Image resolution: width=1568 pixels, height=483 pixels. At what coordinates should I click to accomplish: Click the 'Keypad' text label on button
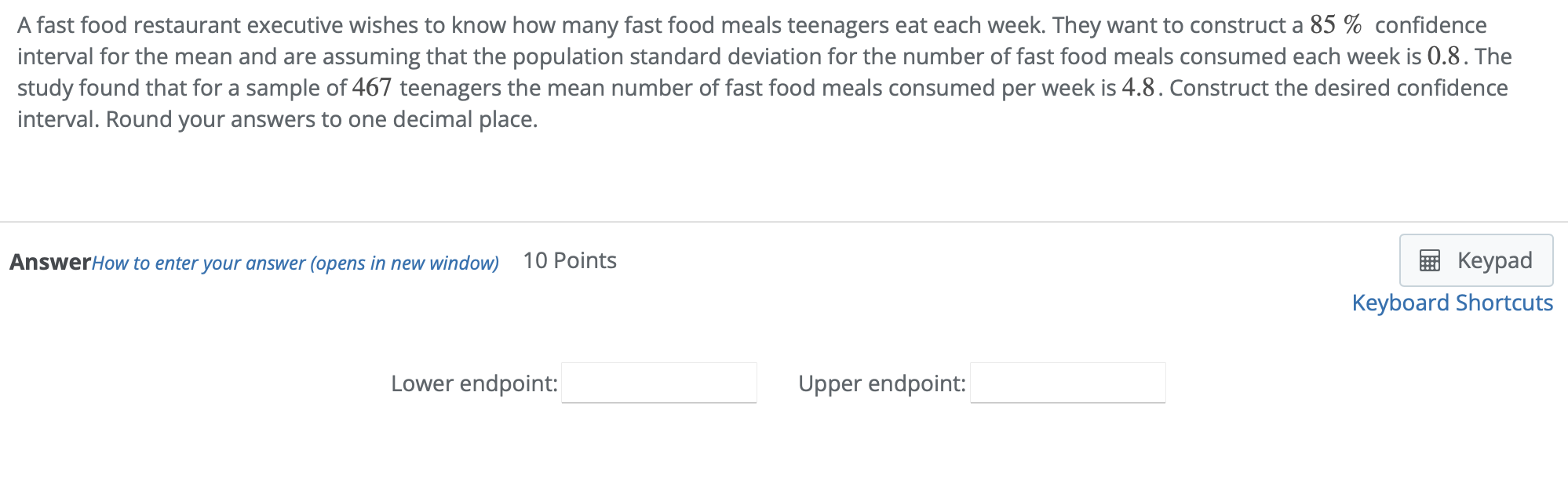coord(1495,260)
